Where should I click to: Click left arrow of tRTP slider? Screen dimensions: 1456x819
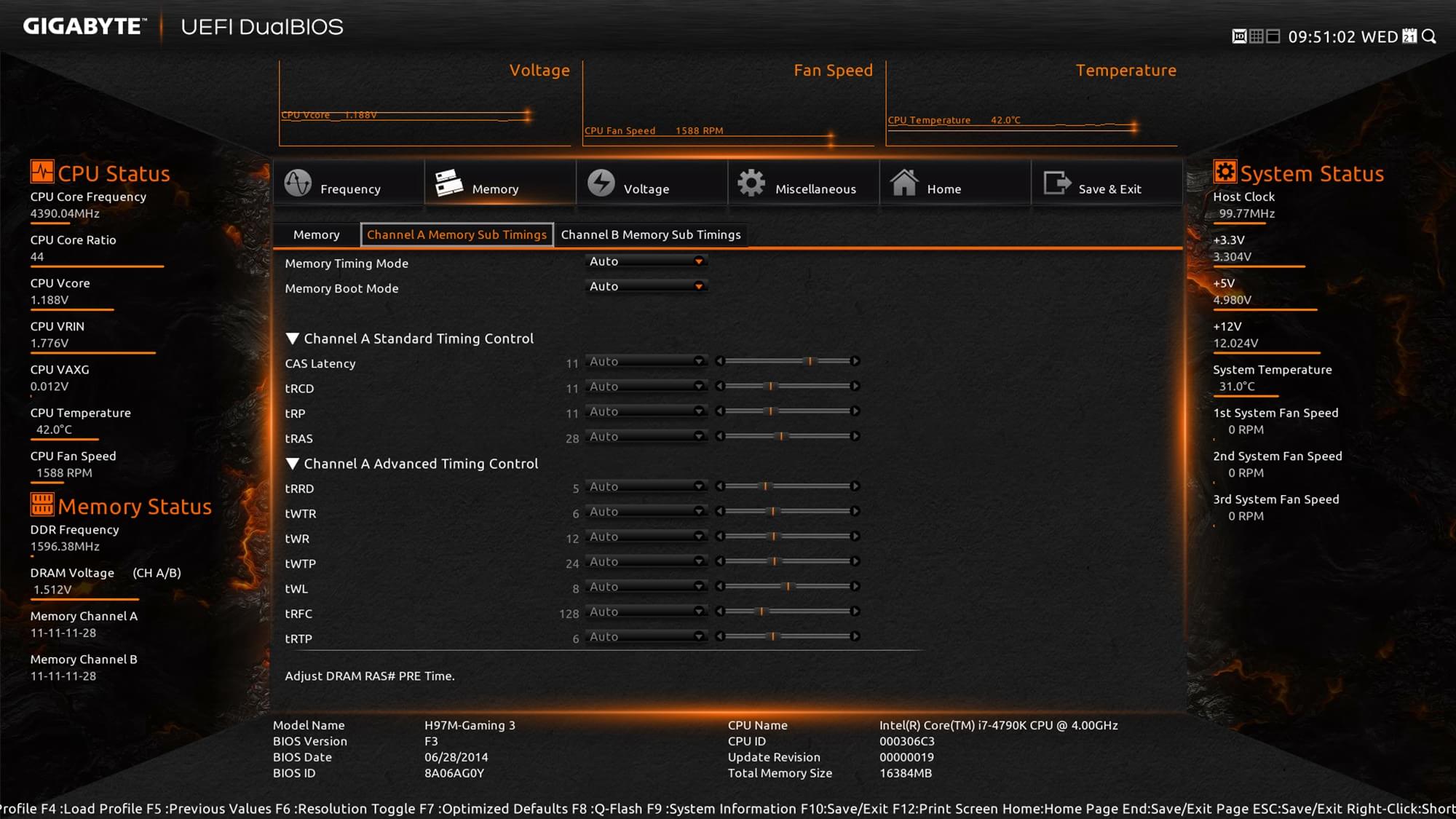click(x=719, y=636)
